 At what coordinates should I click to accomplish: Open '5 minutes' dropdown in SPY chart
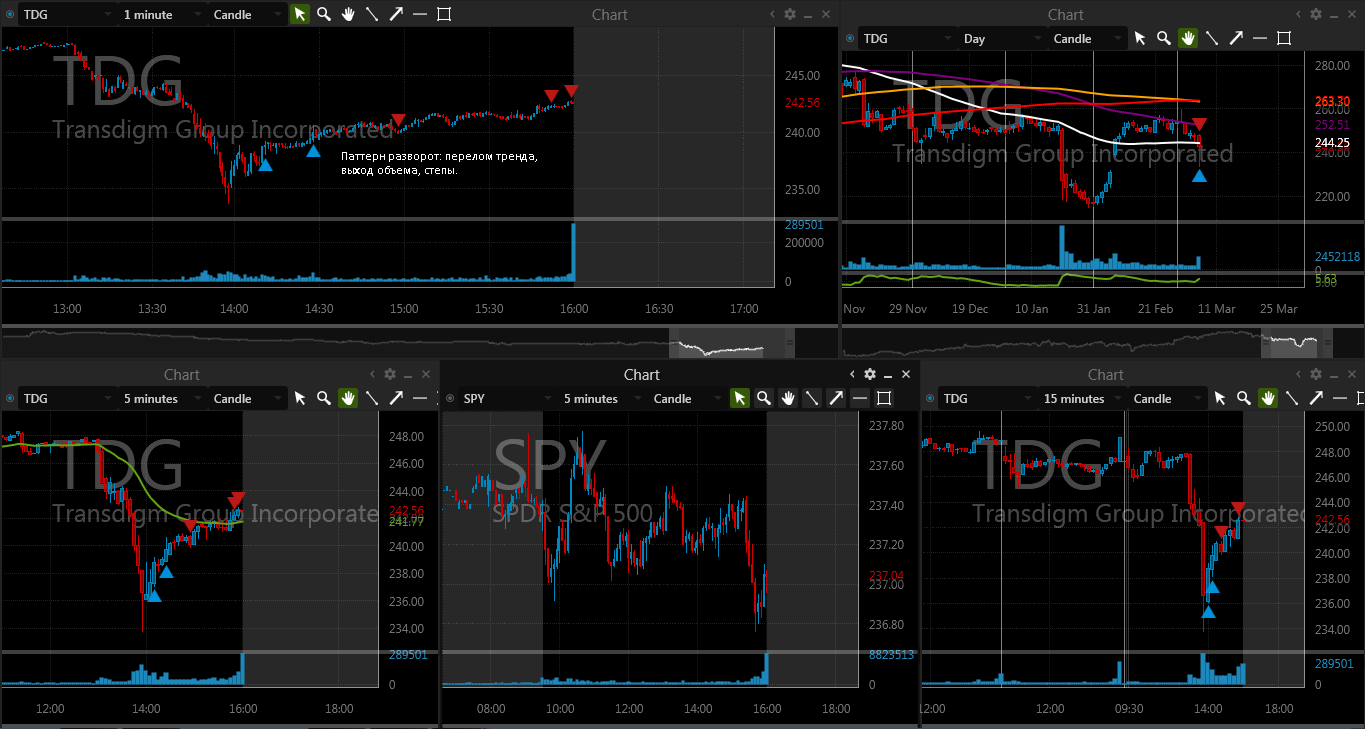click(x=604, y=398)
